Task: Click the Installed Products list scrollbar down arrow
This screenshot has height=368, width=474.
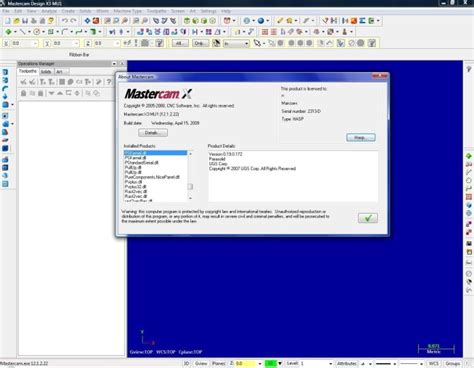Action: click(x=190, y=199)
